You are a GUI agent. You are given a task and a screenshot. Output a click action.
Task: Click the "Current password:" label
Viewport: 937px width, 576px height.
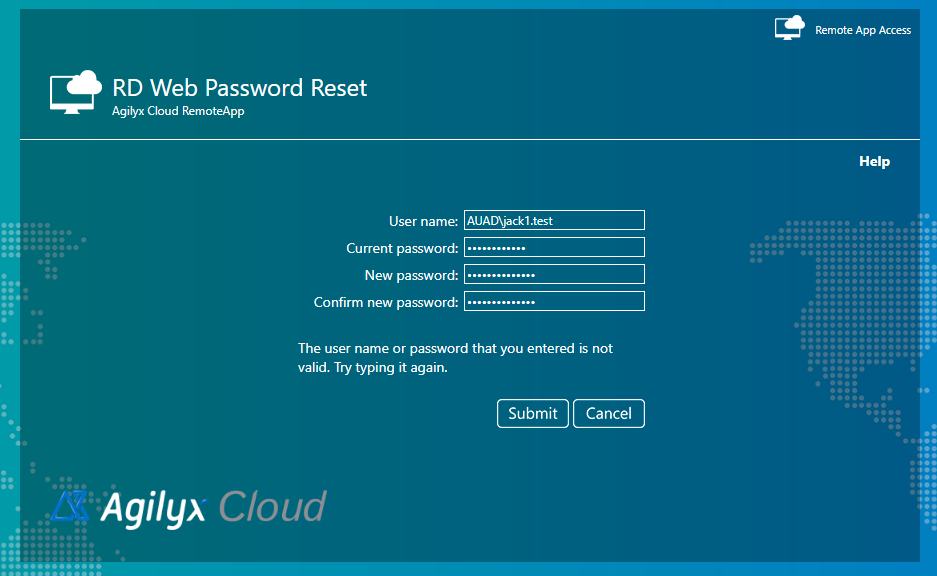(402, 248)
